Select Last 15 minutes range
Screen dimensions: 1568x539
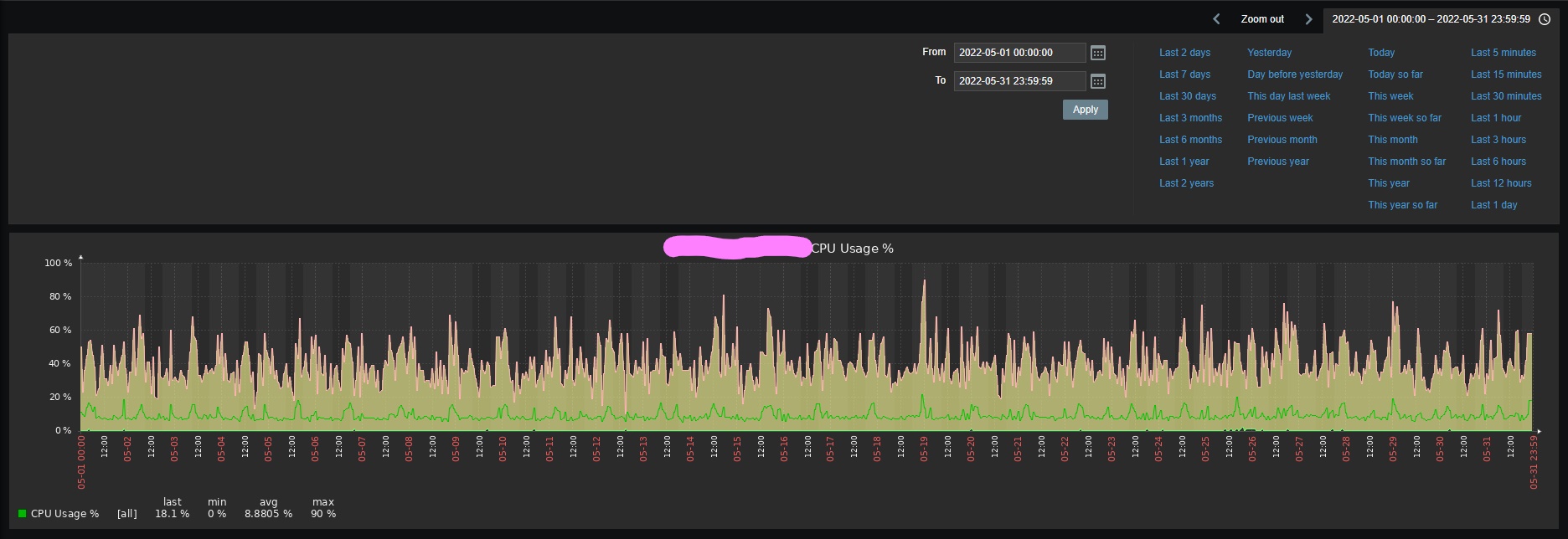1506,74
